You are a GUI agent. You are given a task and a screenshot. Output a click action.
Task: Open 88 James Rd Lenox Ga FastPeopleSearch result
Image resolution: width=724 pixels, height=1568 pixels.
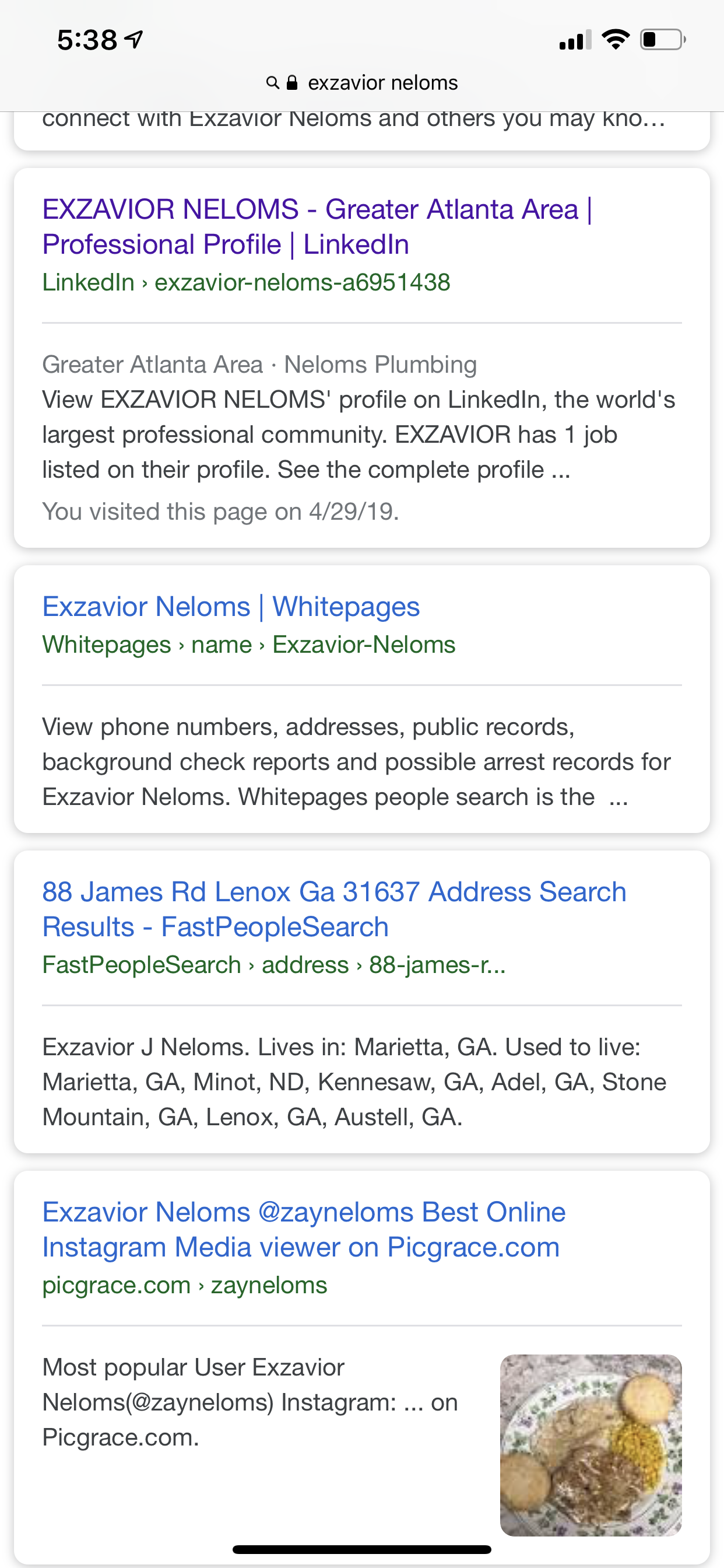[x=334, y=909]
